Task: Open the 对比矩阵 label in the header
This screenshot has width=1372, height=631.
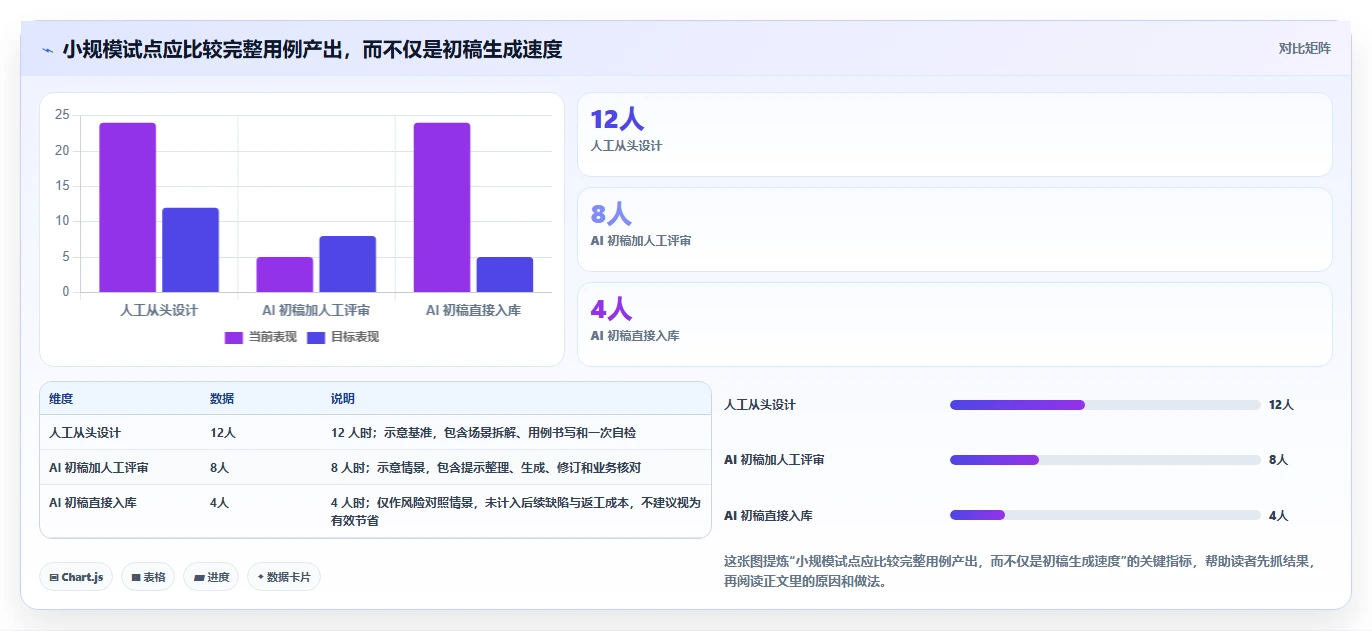Action: 1305,48
